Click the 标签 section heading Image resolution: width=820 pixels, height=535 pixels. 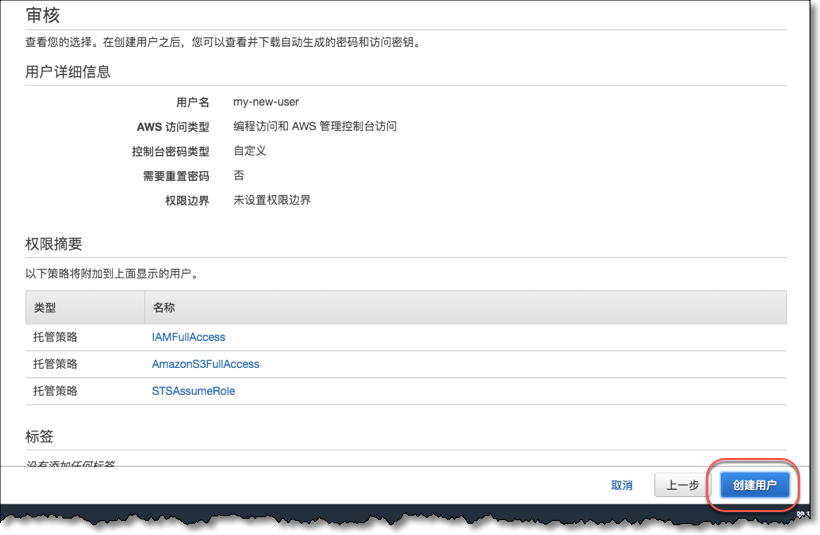point(39,436)
